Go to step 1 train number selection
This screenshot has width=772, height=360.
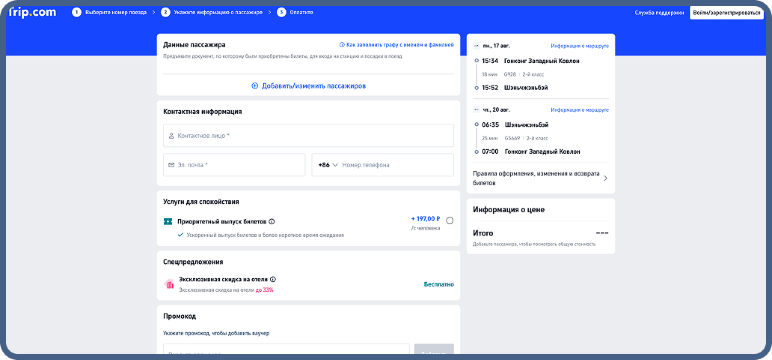click(109, 13)
